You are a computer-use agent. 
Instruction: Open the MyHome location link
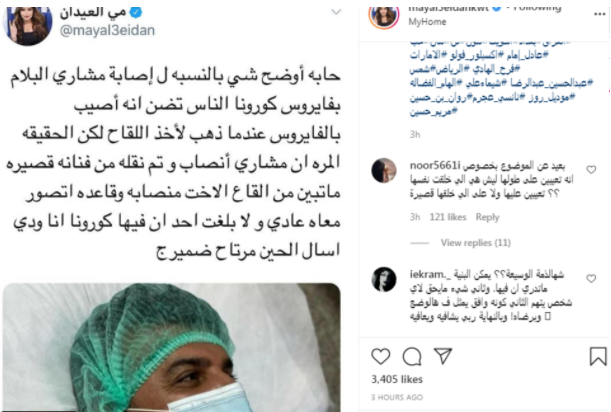click(427, 22)
